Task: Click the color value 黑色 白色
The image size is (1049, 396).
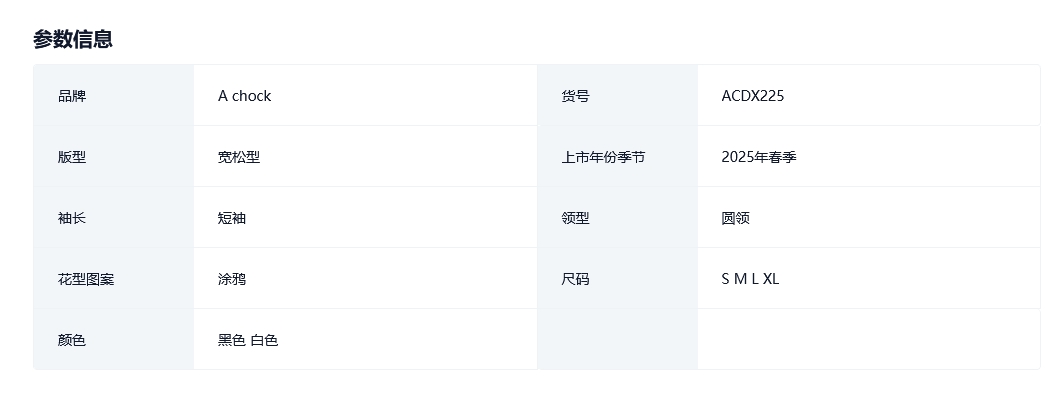Action: [x=248, y=340]
